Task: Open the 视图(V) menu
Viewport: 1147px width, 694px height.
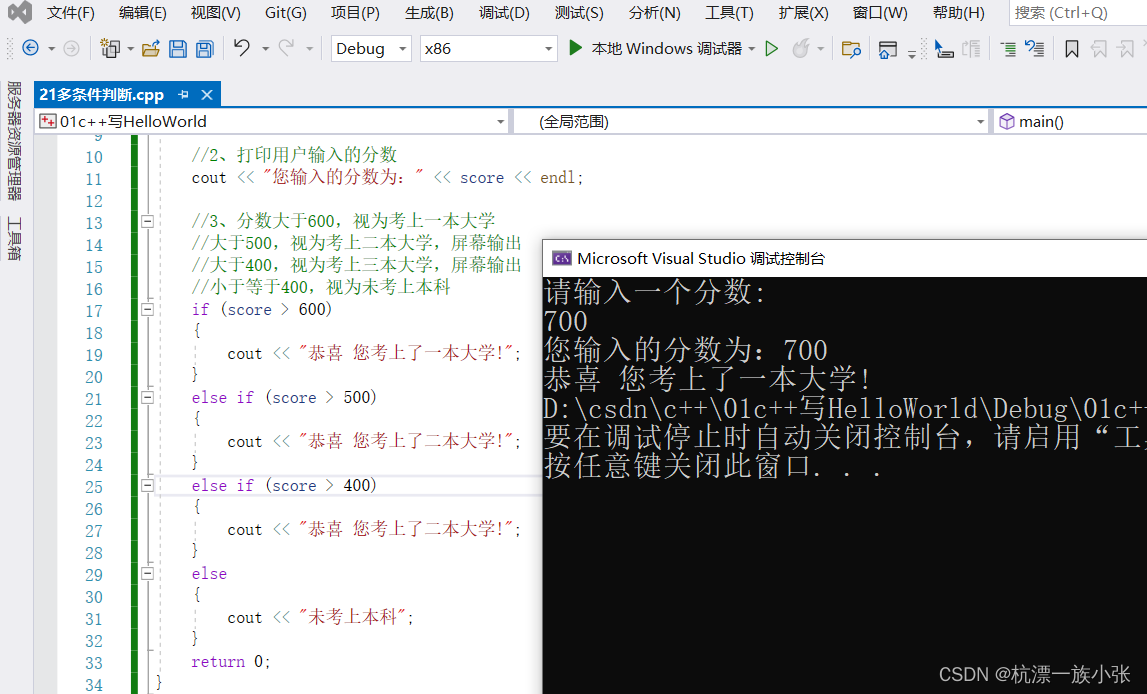Action: coord(216,12)
